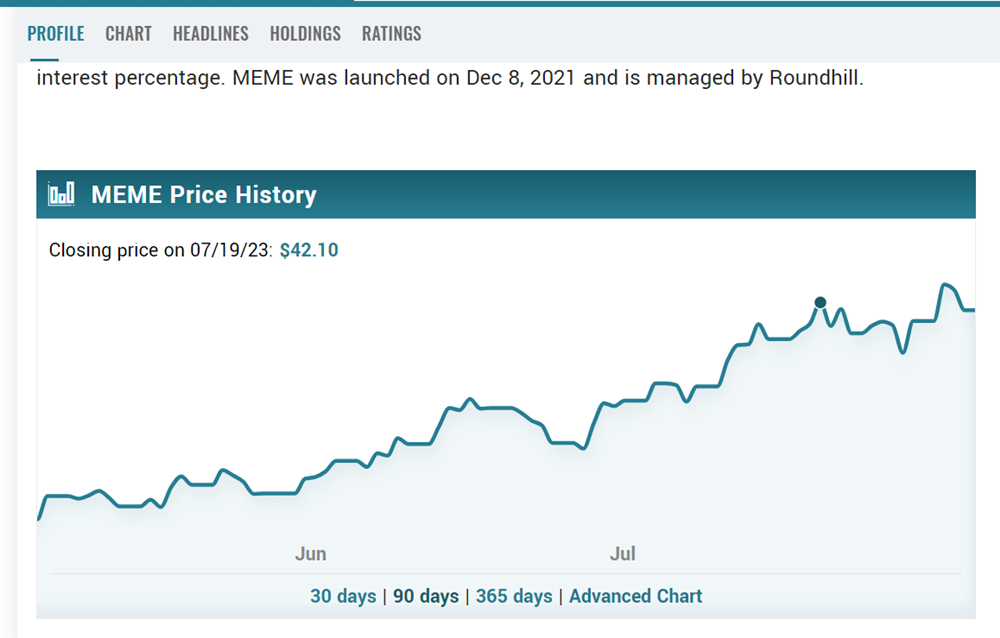The width and height of the screenshot is (1000, 638).
Task: Select the currently active PROFILE tab
Action: click(56, 33)
